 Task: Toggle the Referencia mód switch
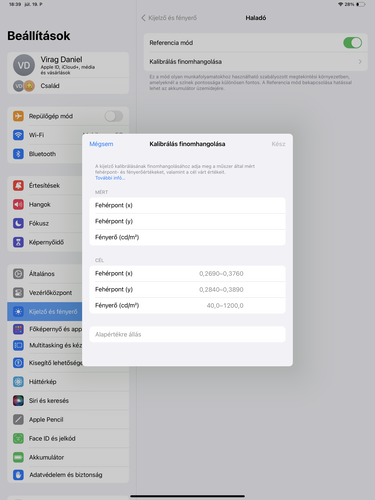[x=352, y=43]
